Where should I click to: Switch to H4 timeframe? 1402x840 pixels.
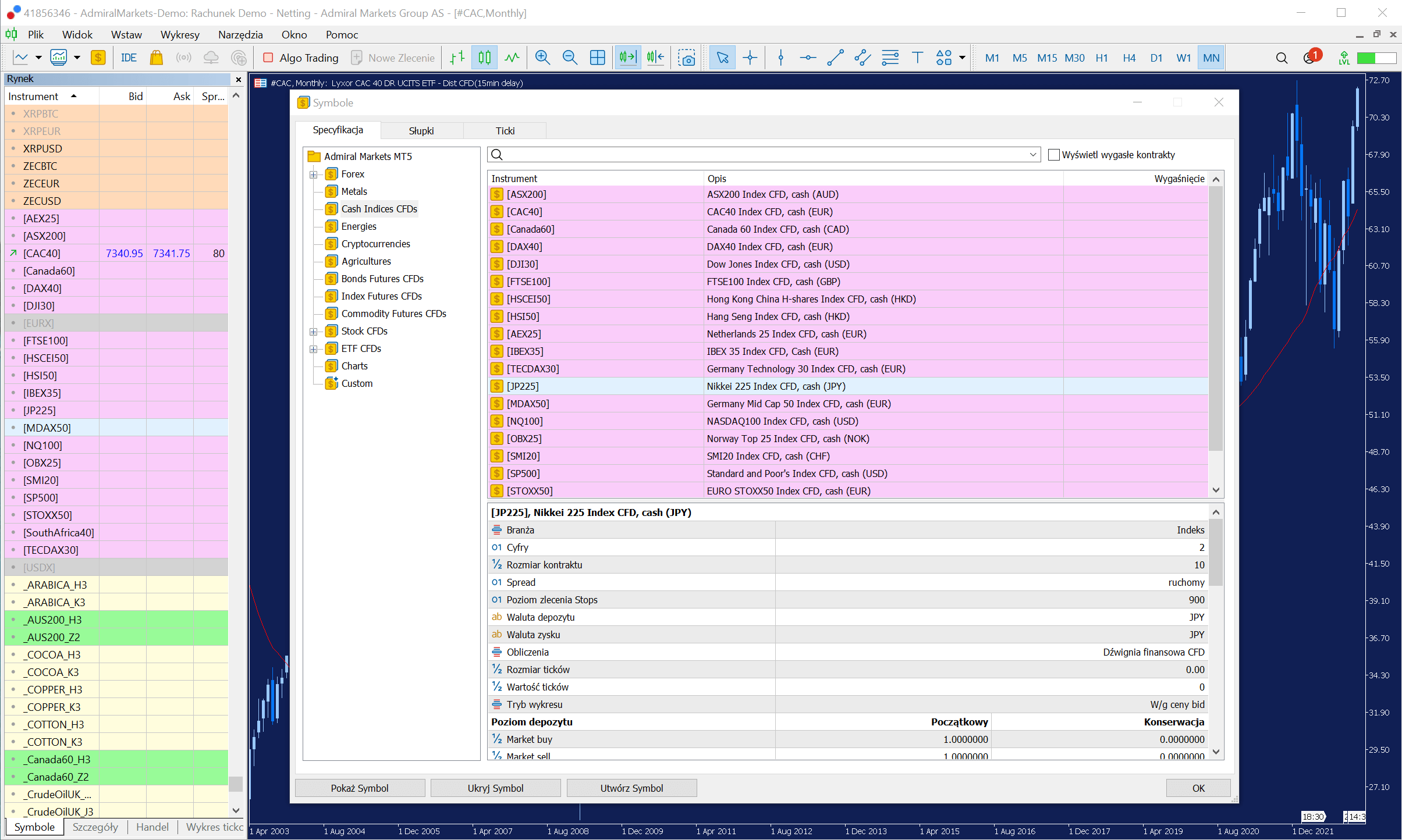click(1129, 58)
